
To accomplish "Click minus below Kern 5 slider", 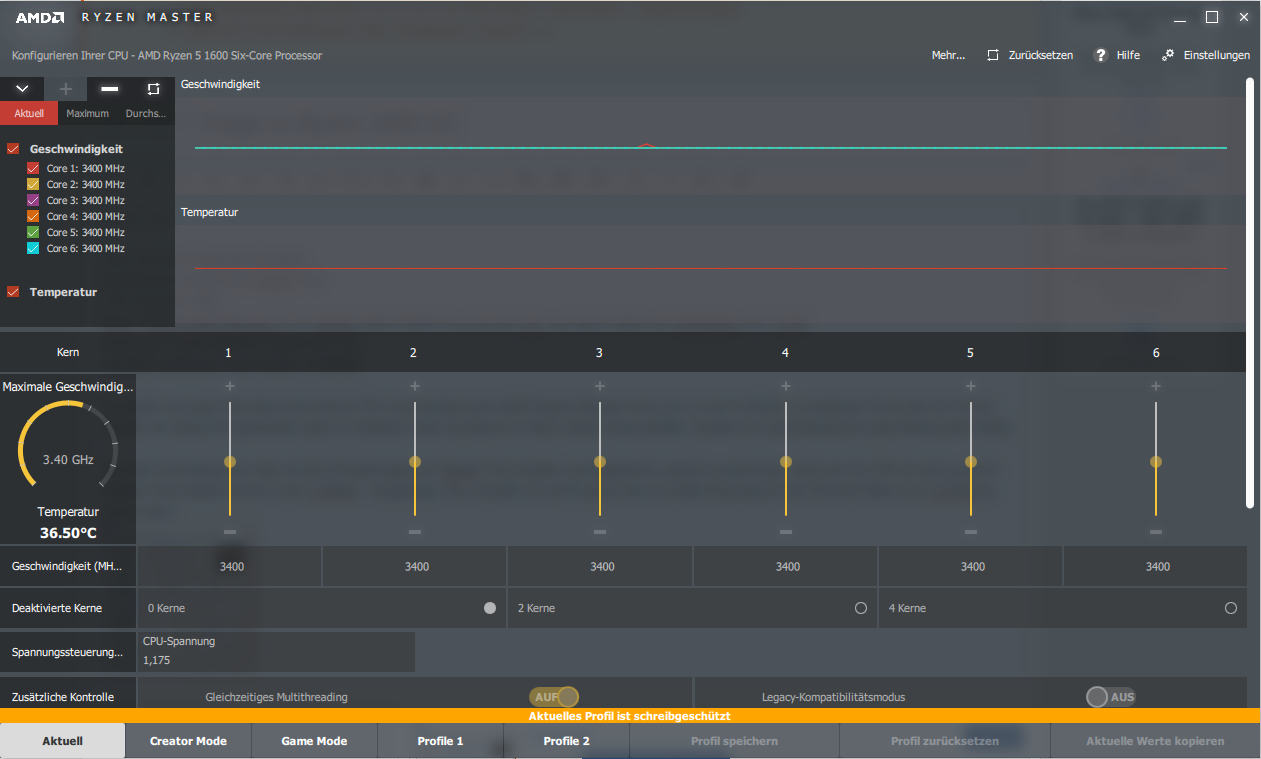I will pos(971,532).
